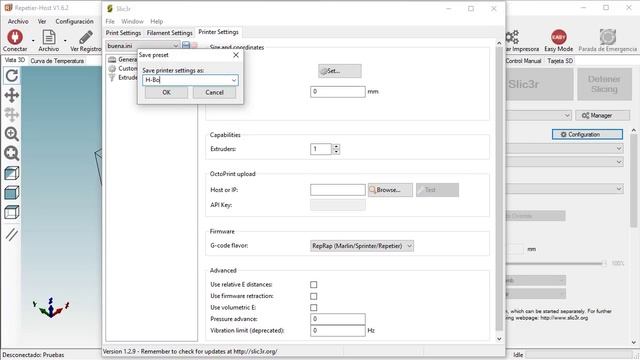Switch to Vista 3D tab
The height and width of the screenshot is (360, 640).
point(15,60)
